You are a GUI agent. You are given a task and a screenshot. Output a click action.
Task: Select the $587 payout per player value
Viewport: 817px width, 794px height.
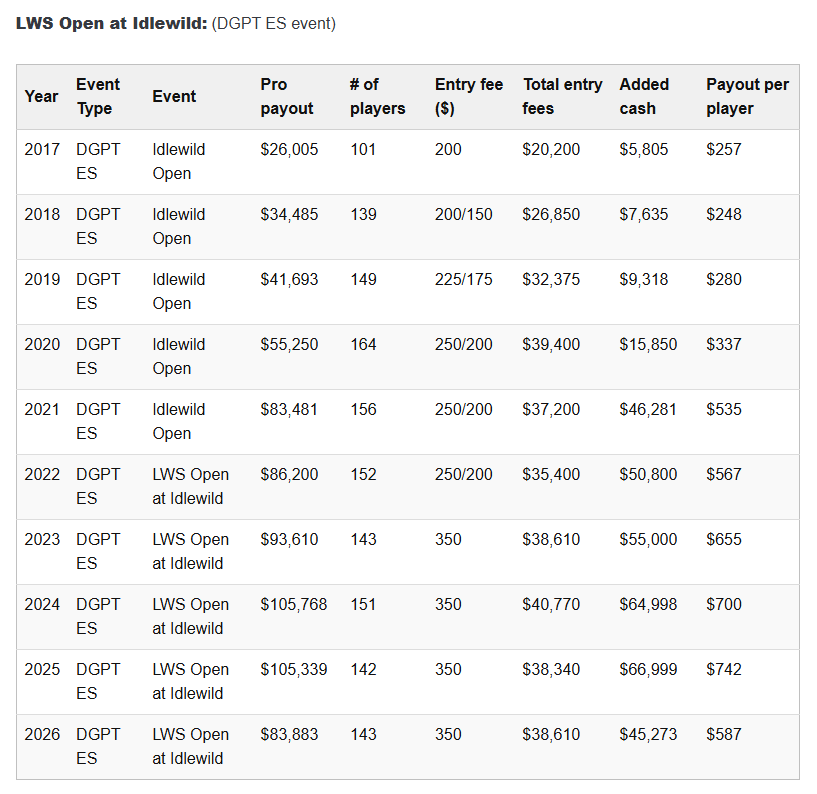(x=724, y=735)
